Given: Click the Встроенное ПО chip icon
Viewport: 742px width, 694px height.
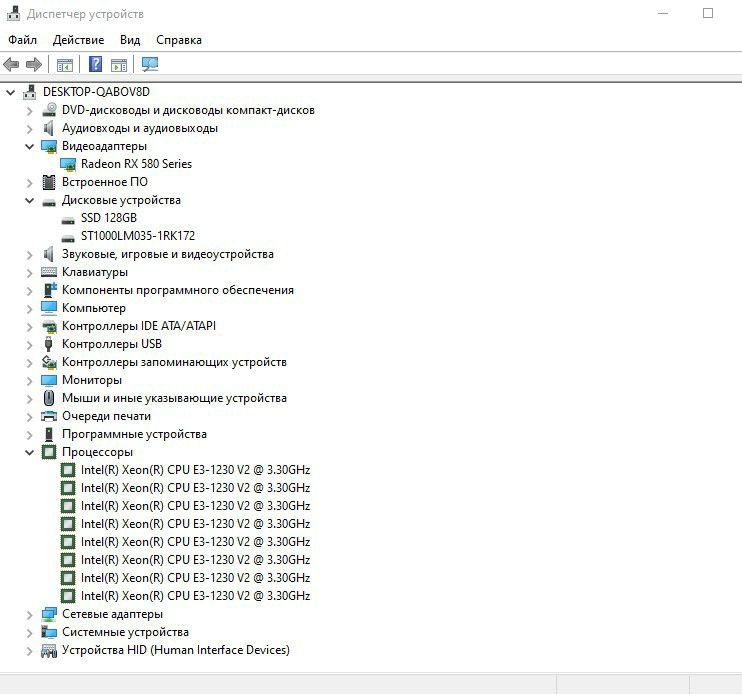Looking at the screenshot, I should tap(49, 182).
